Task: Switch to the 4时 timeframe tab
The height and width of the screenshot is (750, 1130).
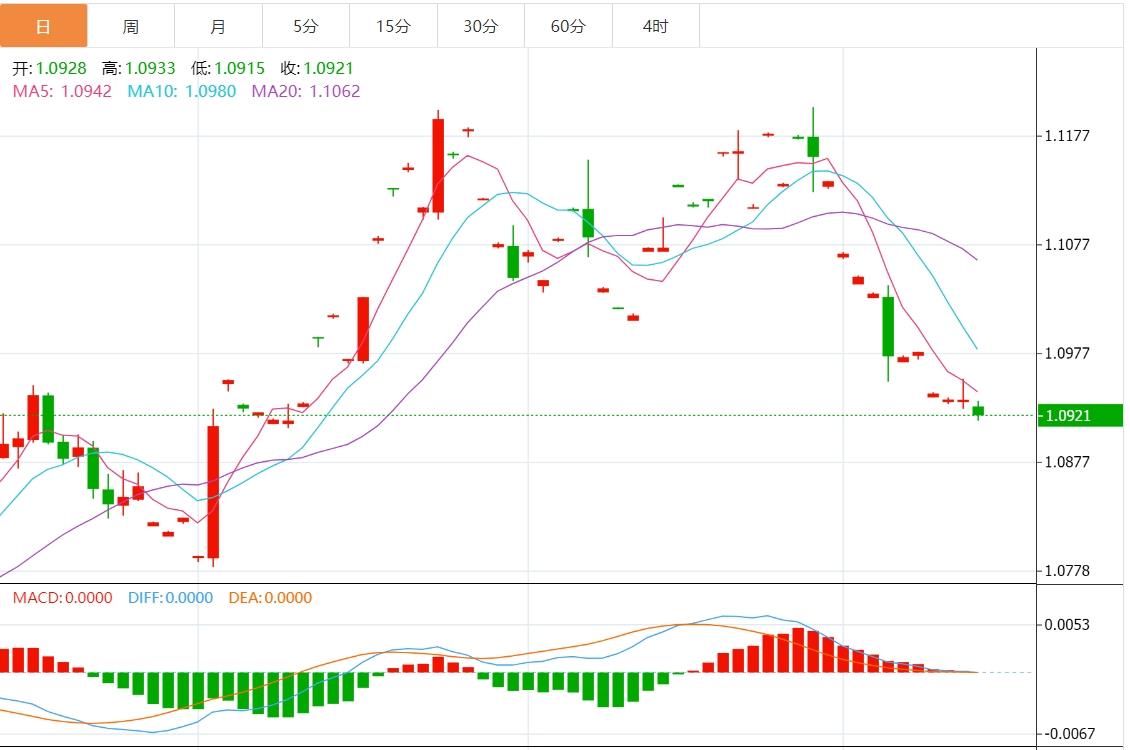Action: point(655,26)
